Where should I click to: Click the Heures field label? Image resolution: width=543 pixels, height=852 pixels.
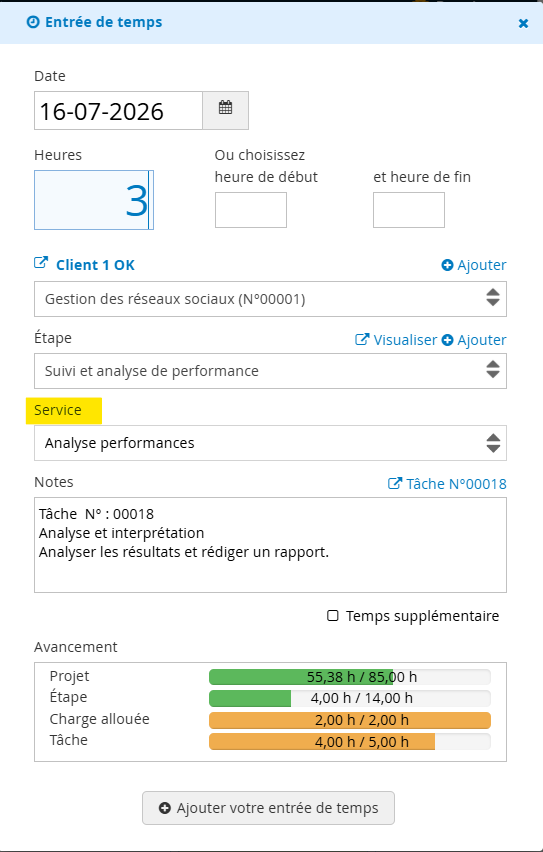coord(58,155)
